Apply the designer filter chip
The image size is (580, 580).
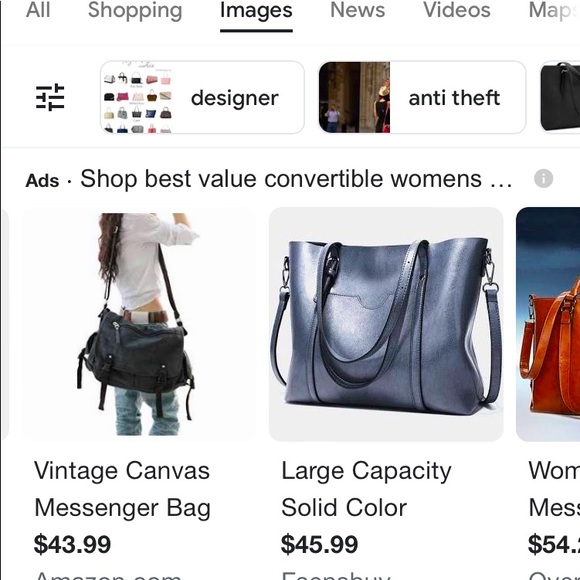pyautogui.click(x=202, y=97)
